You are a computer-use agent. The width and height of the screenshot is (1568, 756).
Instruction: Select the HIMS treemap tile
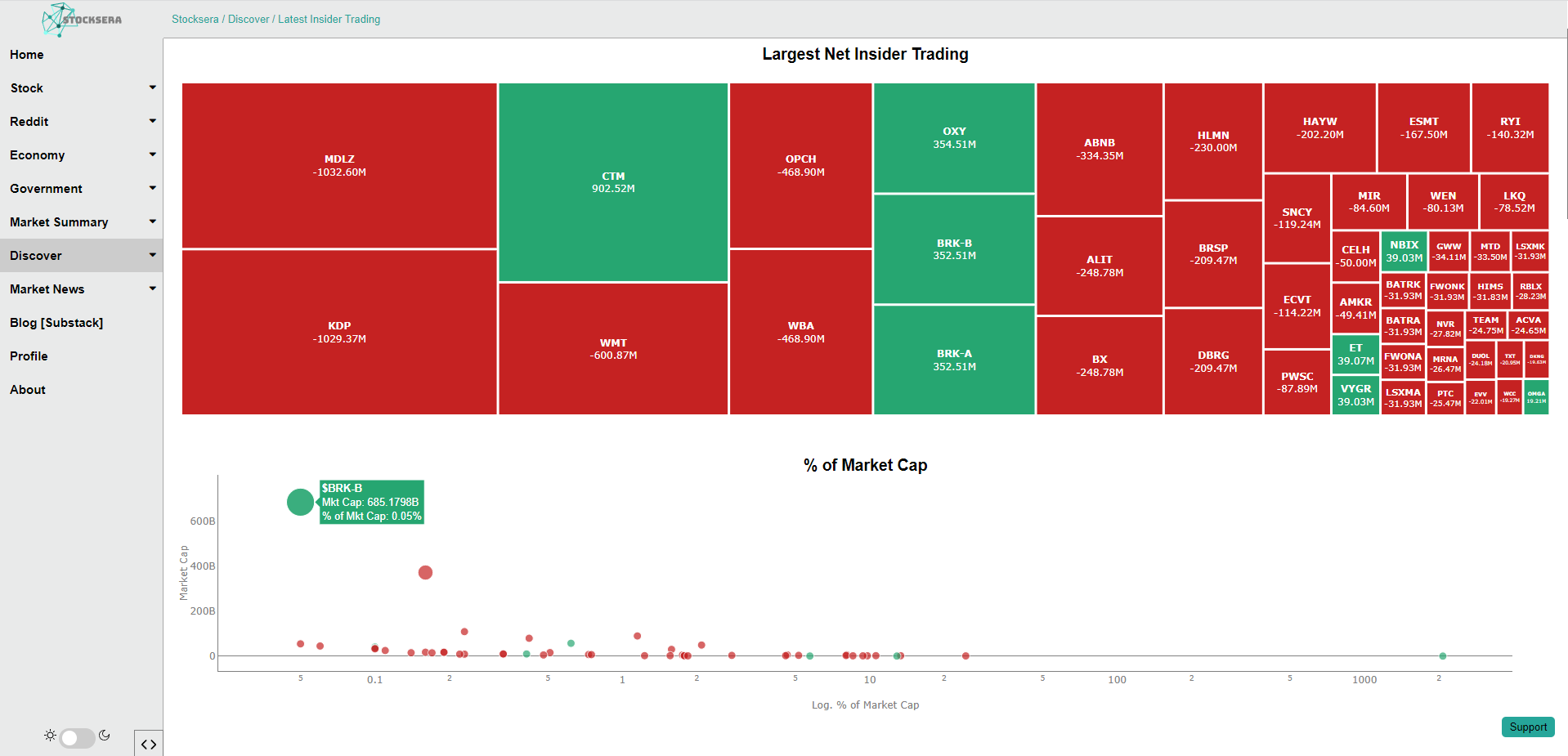(1490, 291)
